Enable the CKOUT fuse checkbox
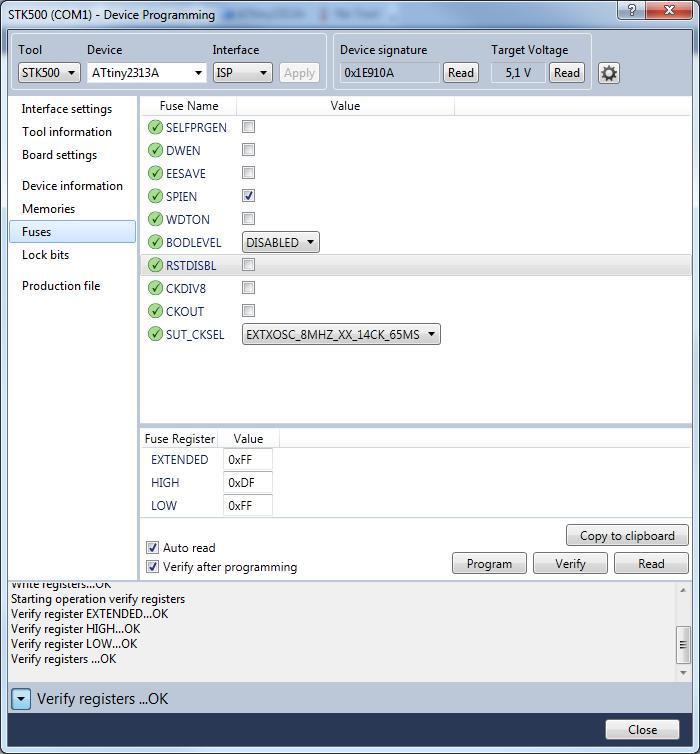The image size is (700, 754). (249, 311)
